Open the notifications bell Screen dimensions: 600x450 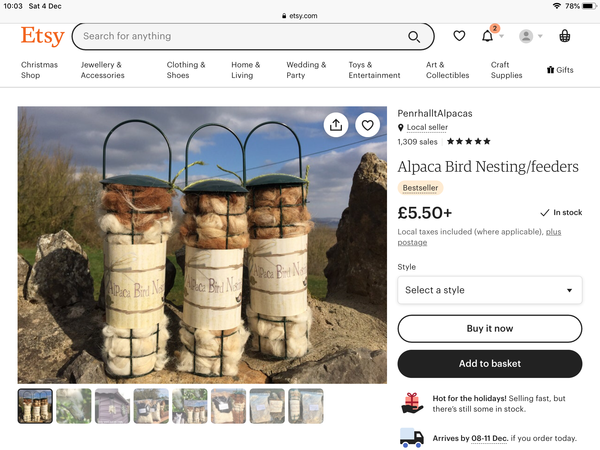pos(488,36)
